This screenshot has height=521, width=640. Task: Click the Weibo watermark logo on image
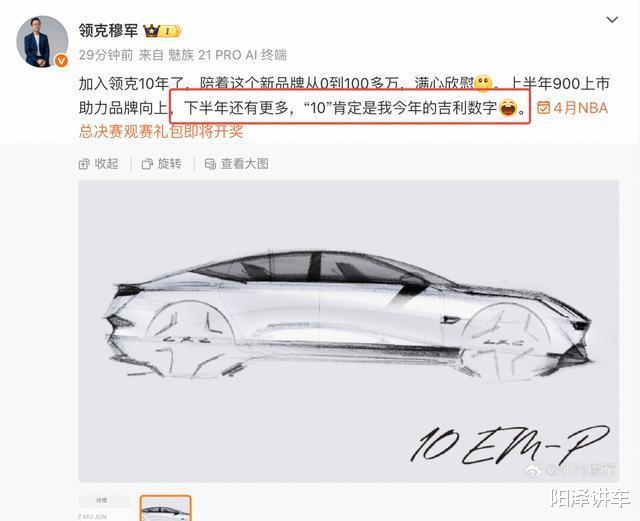tap(535, 470)
